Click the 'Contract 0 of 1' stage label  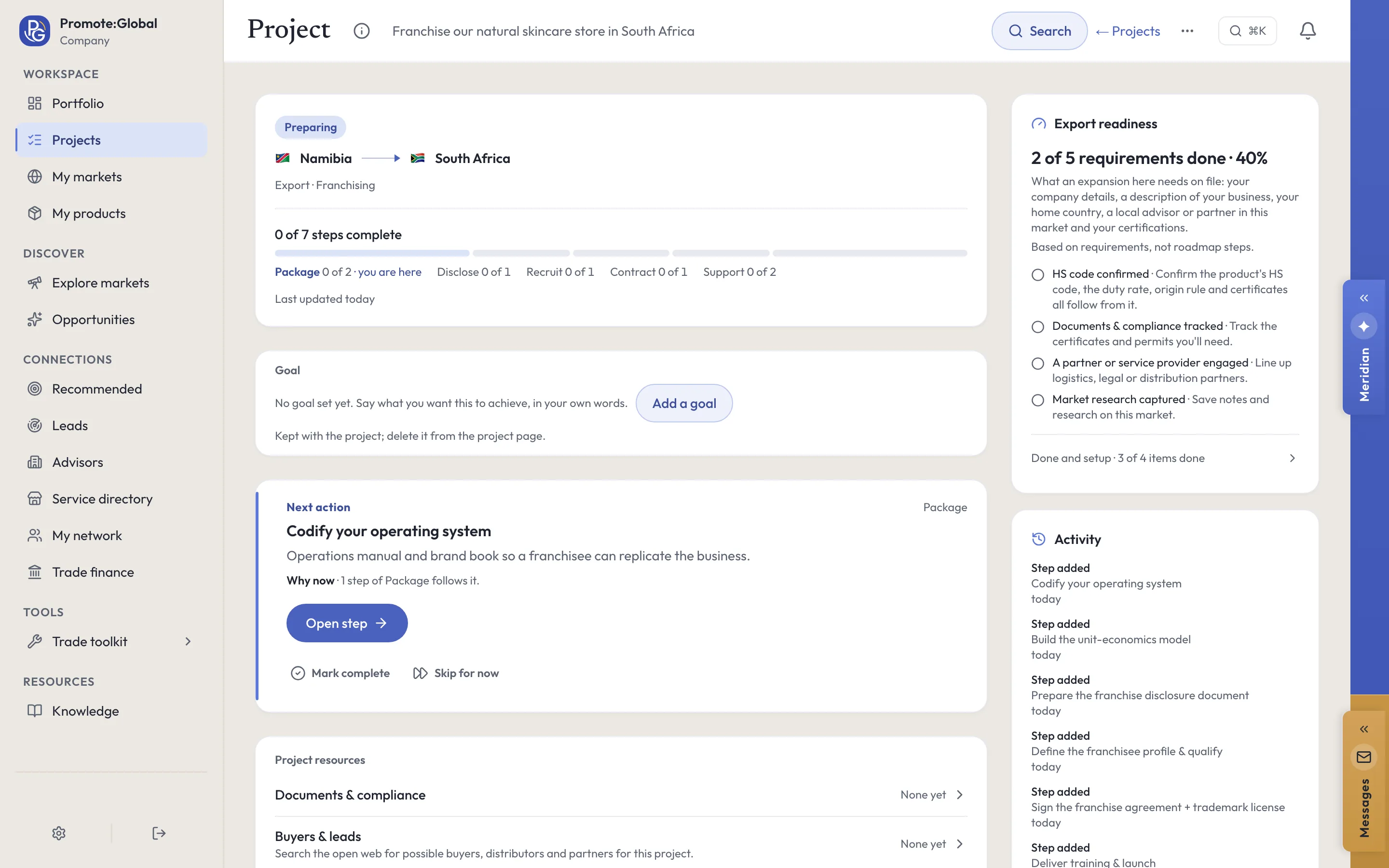649,272
